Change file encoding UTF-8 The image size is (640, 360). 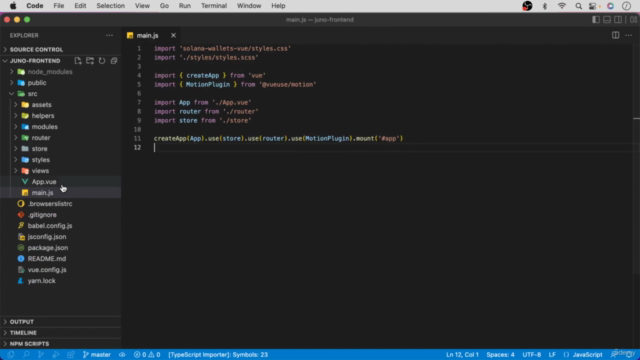532,355
